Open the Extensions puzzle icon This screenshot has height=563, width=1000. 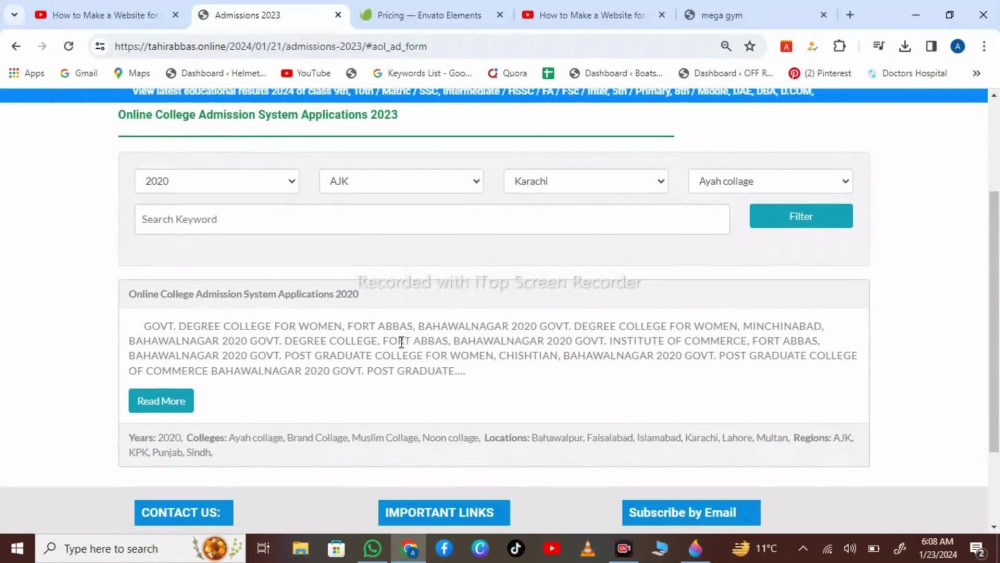pos(839,46)
